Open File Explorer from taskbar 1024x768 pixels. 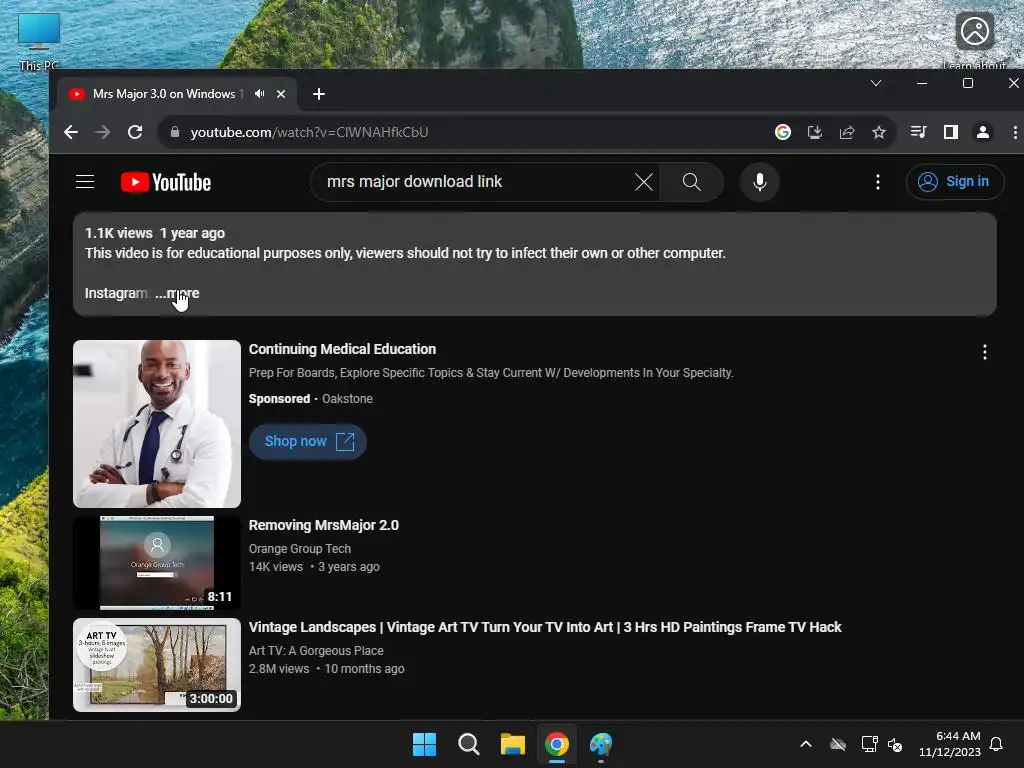(513, 744)
